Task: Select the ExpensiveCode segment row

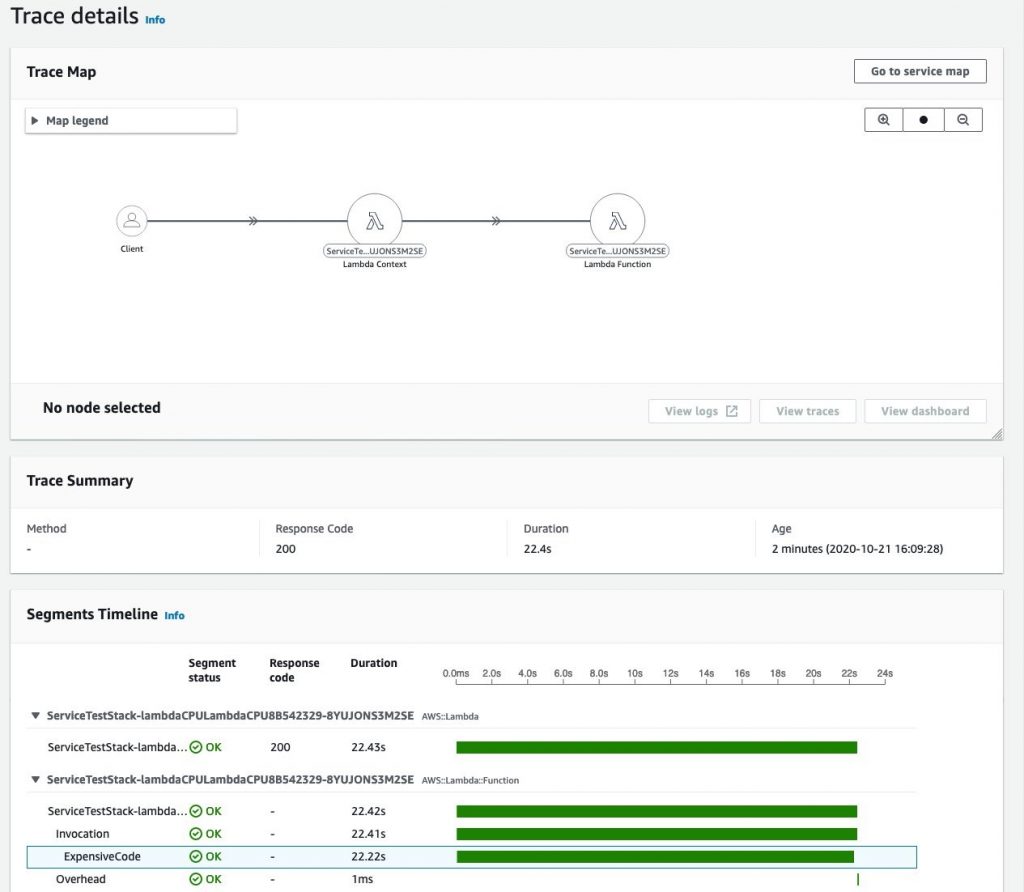Action: click(x=472, y=857)
